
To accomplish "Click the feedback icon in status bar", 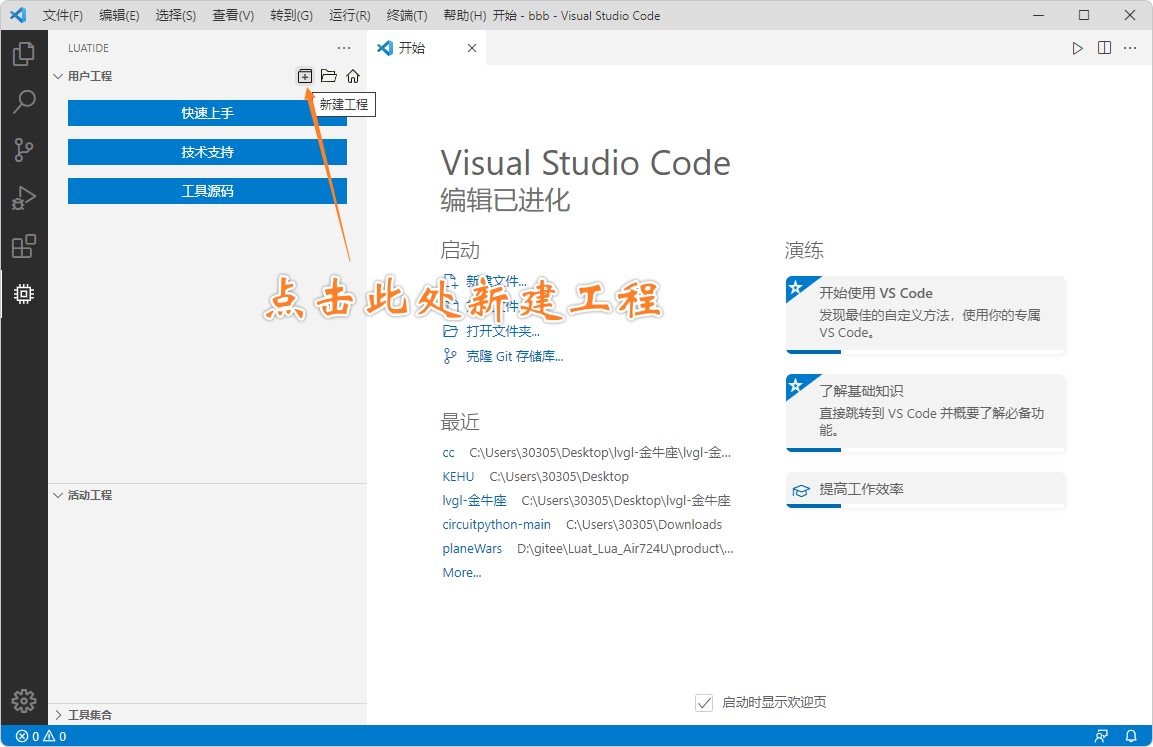I will pyautogui.click(x=1101, y=736).
